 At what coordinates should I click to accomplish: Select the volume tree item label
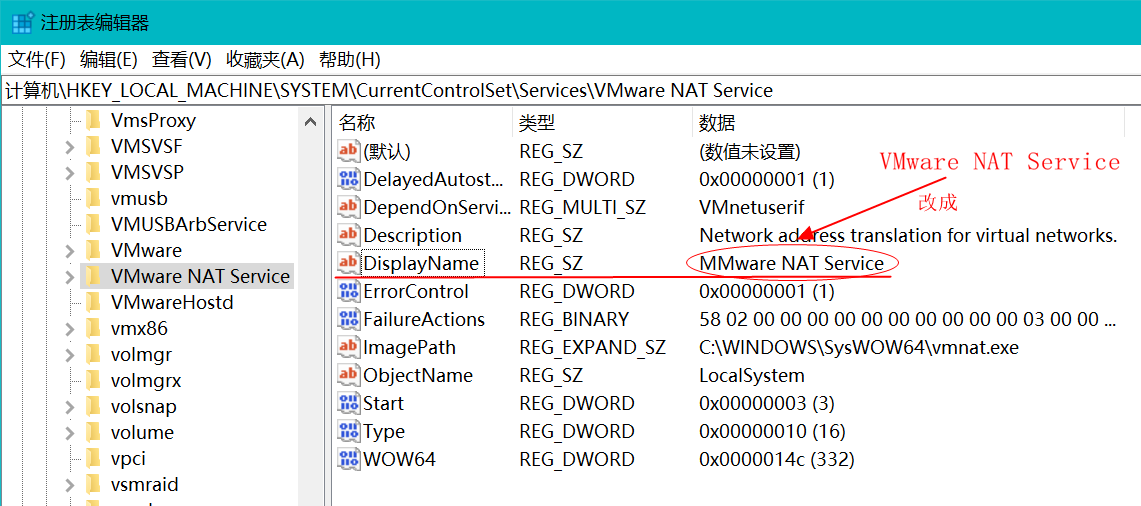tap(143, 433)
